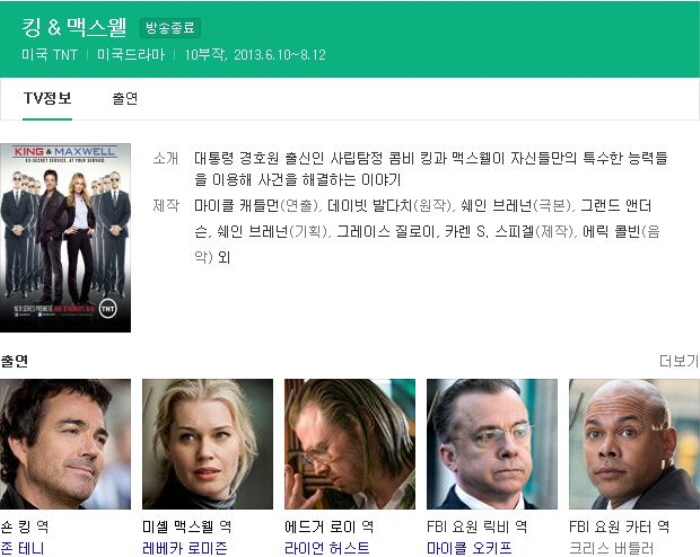The height and width of the screenshot is (557, 700).
Task: Click the photo for 미셸 맥스웰 역
Action: point(208,444)
